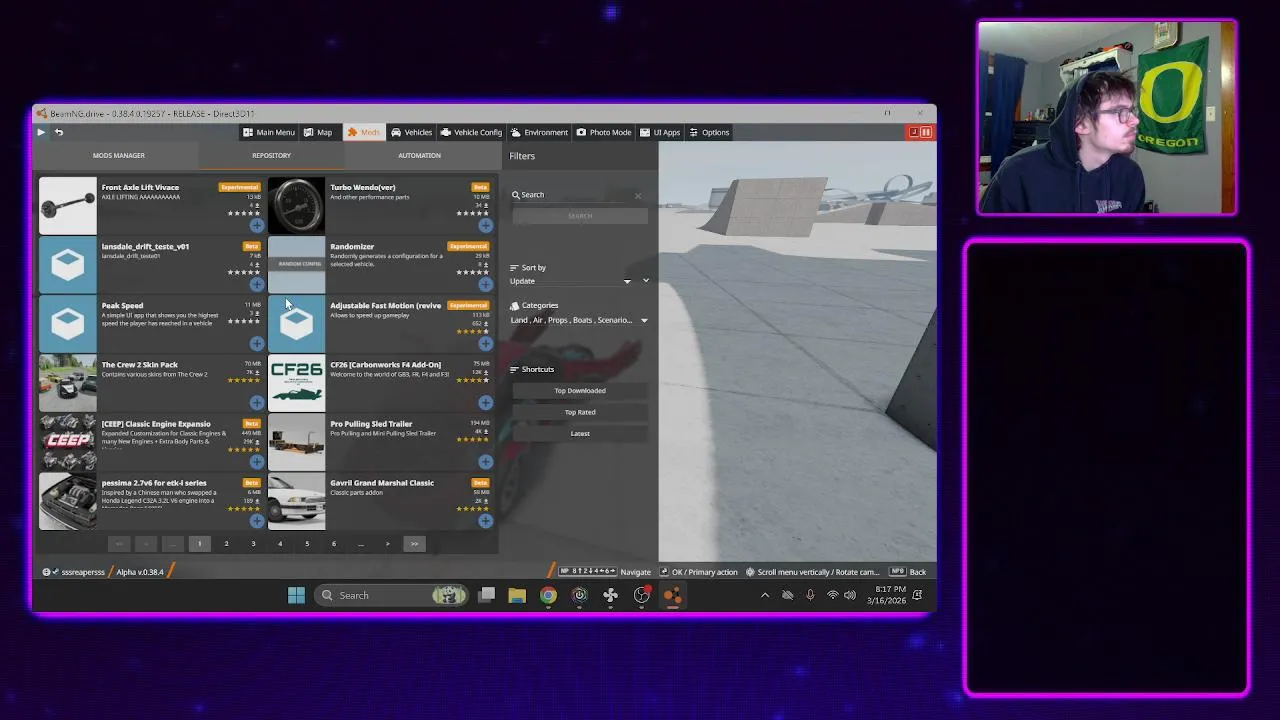Image resolution: width=1280 pixels, height=720 pixels.
Task: Go to page 4 of mods
Action: (x=280, y=544)
